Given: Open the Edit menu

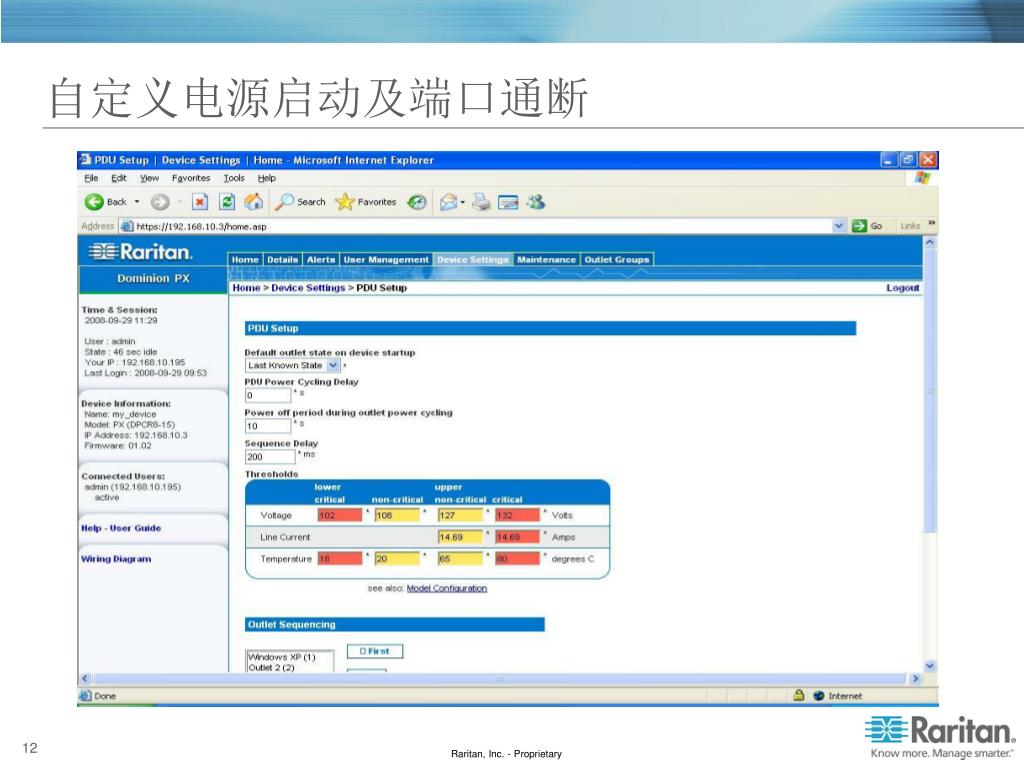Looking at the screenshot, I should point(118,178).
